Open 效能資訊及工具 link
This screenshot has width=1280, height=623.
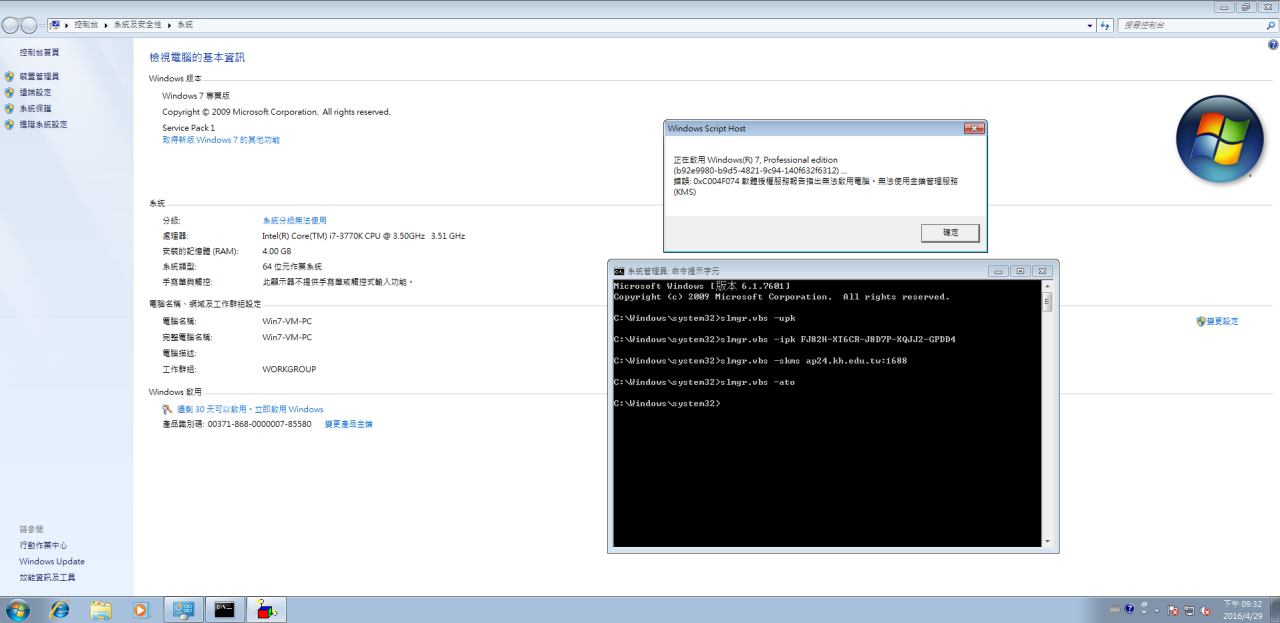click(x=47, y=577)
